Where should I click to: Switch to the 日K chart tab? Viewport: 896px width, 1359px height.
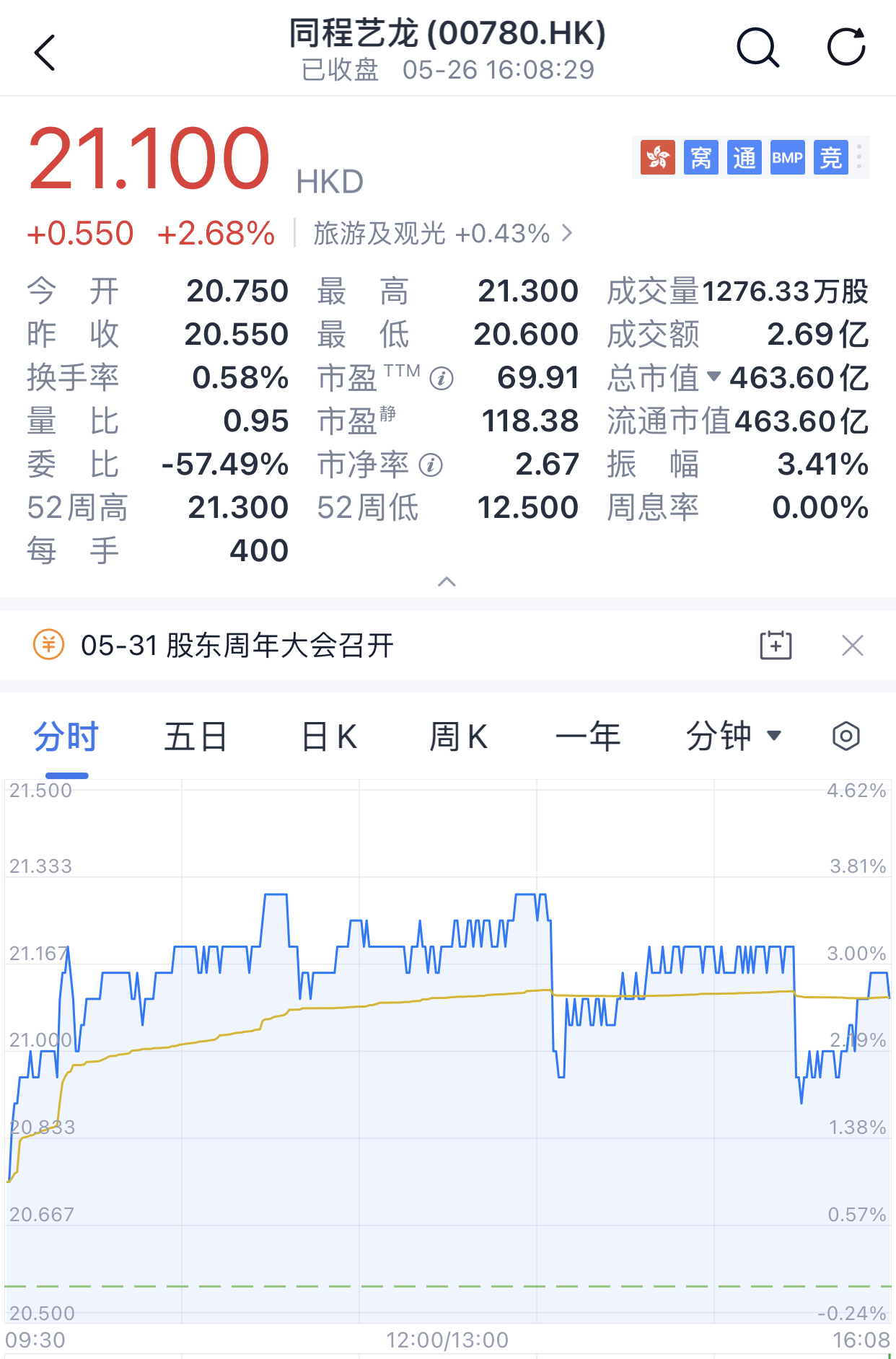tap(329, 736)
